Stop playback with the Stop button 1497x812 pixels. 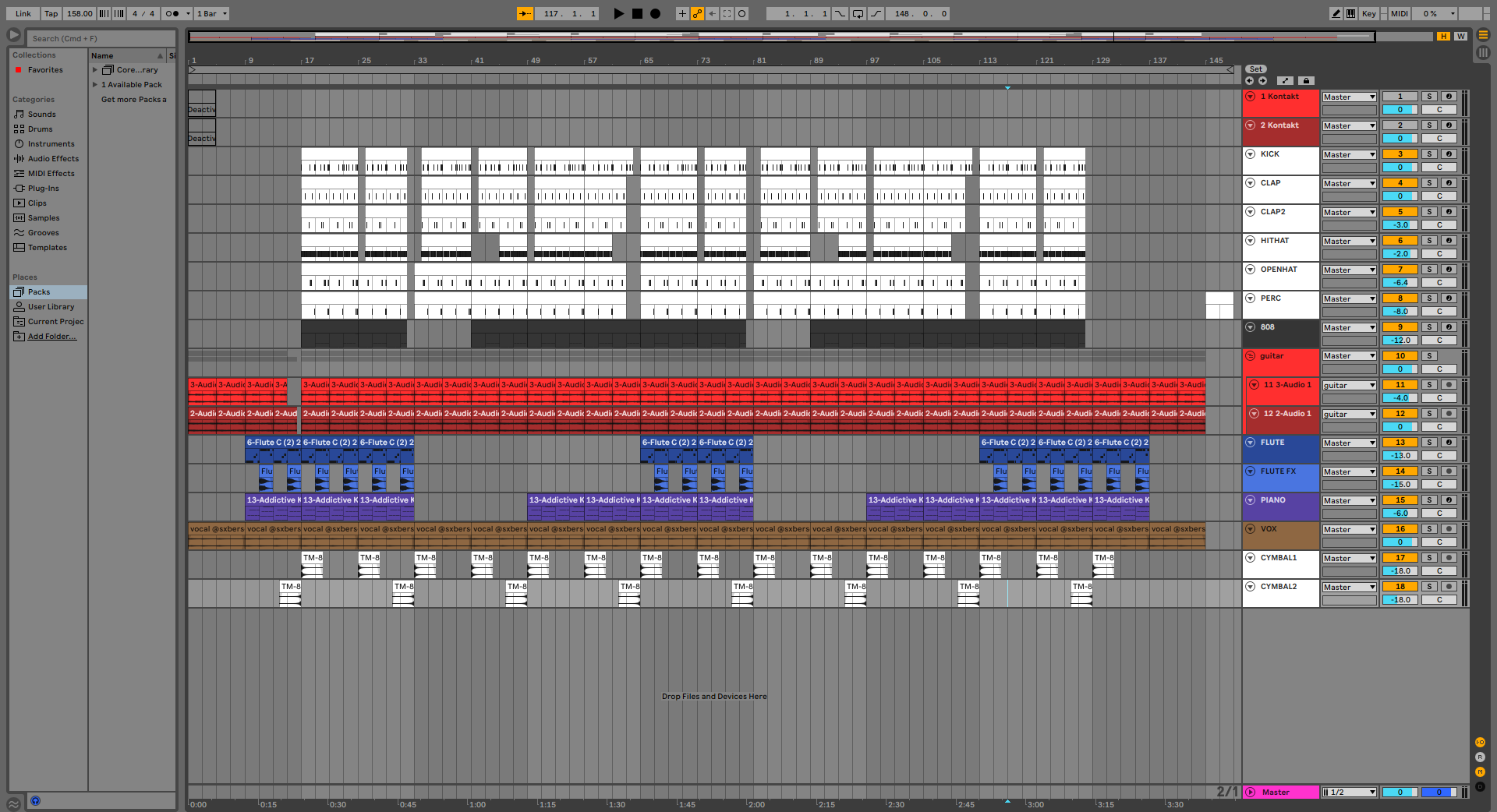(637, 13)
